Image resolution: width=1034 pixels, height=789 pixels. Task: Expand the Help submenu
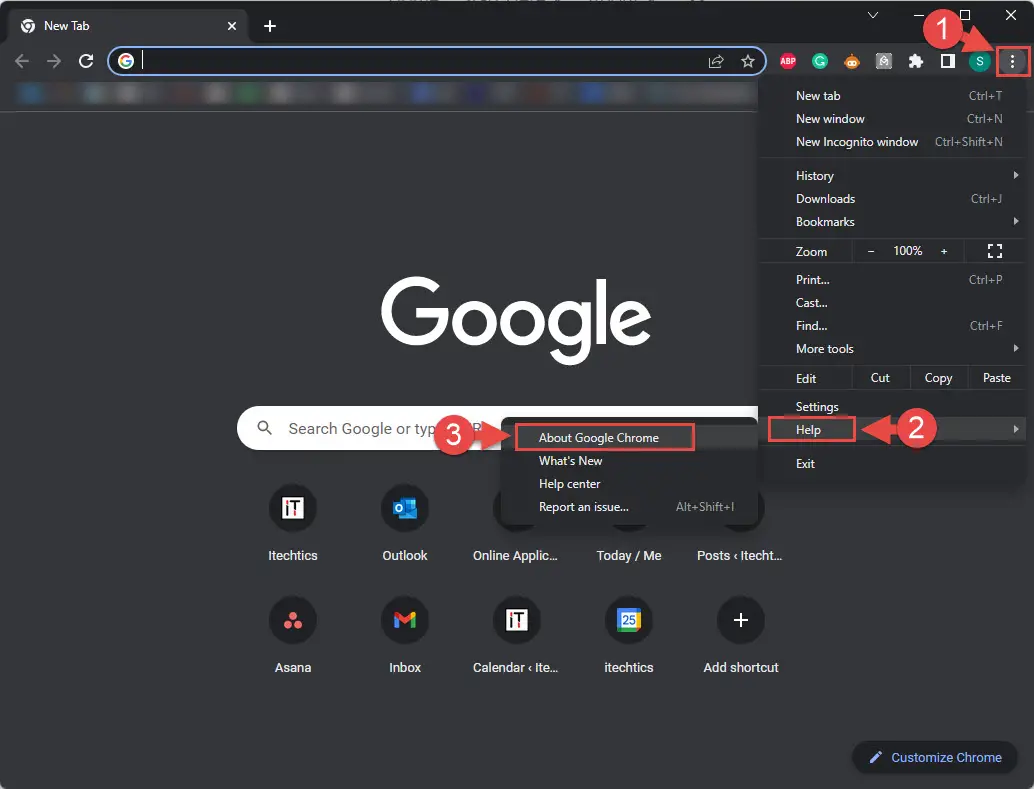[x=892, y=429]
